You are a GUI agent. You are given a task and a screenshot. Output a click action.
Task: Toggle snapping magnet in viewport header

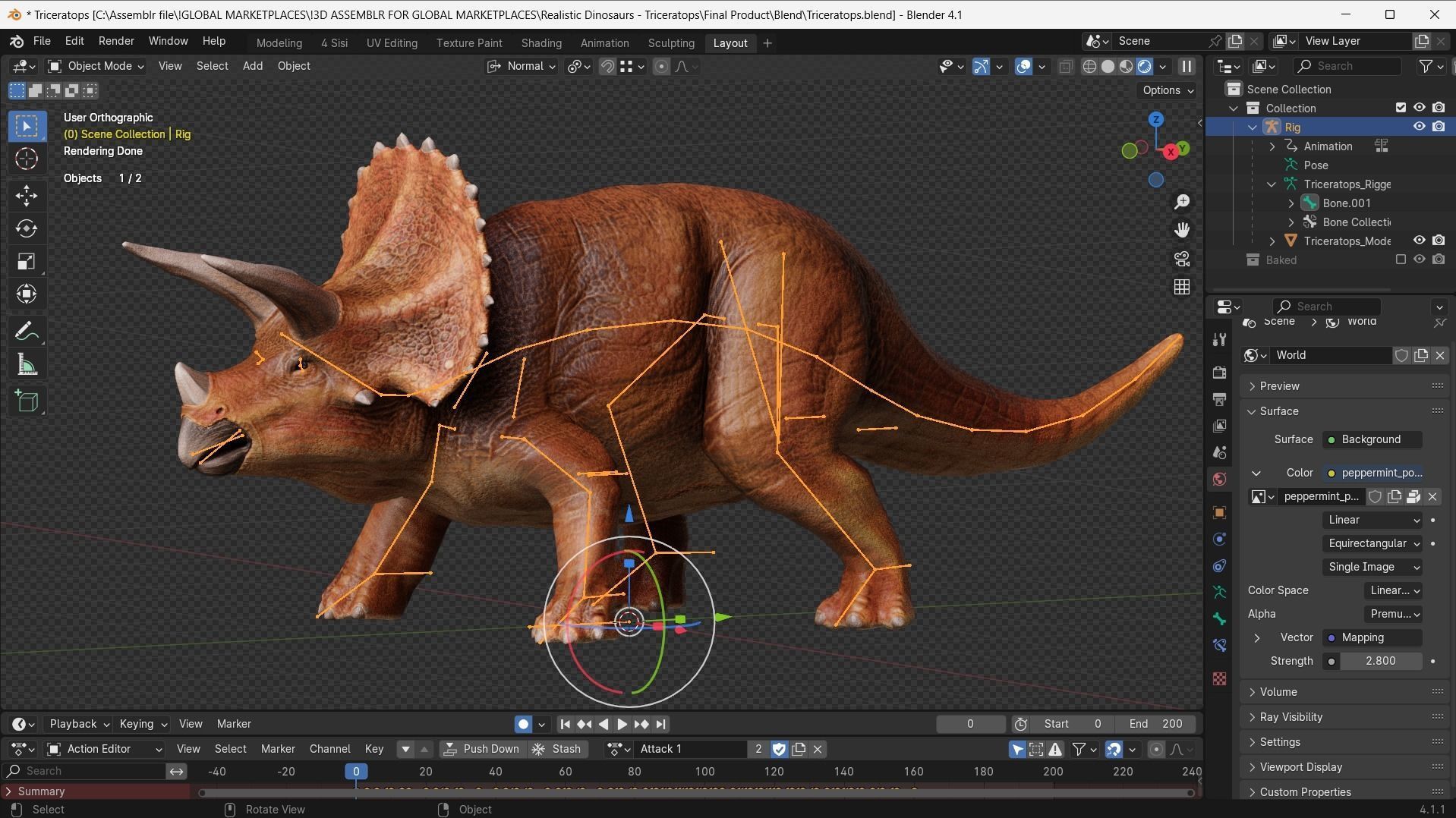point(607,67)
